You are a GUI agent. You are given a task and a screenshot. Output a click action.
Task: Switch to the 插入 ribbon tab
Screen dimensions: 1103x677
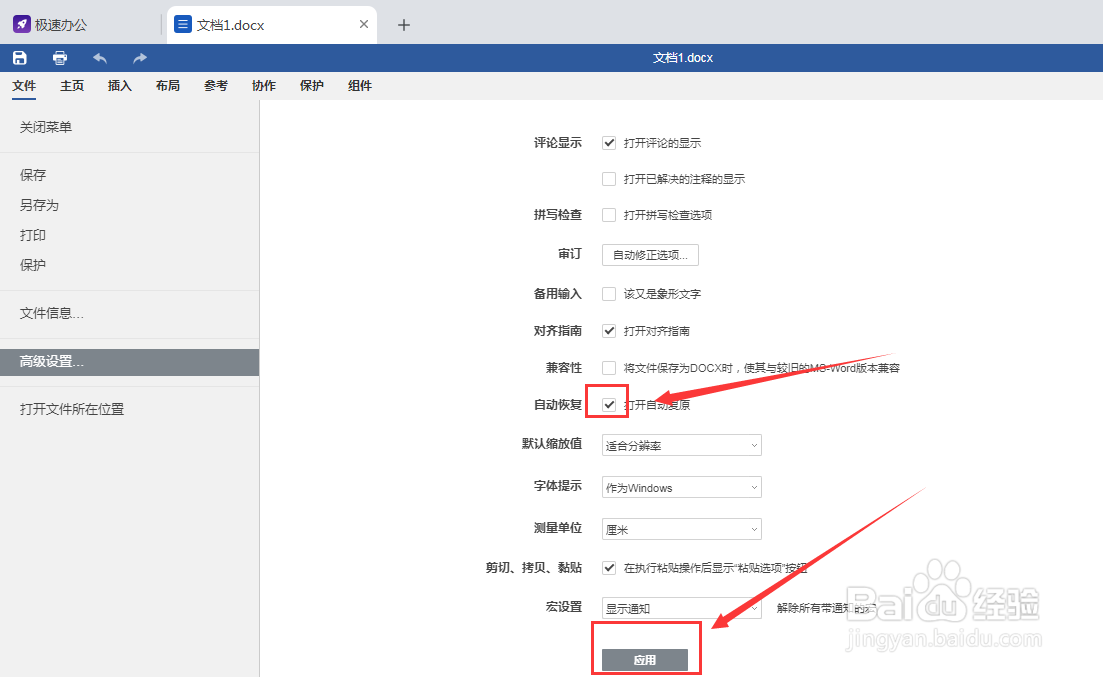[x=119, y=86]
